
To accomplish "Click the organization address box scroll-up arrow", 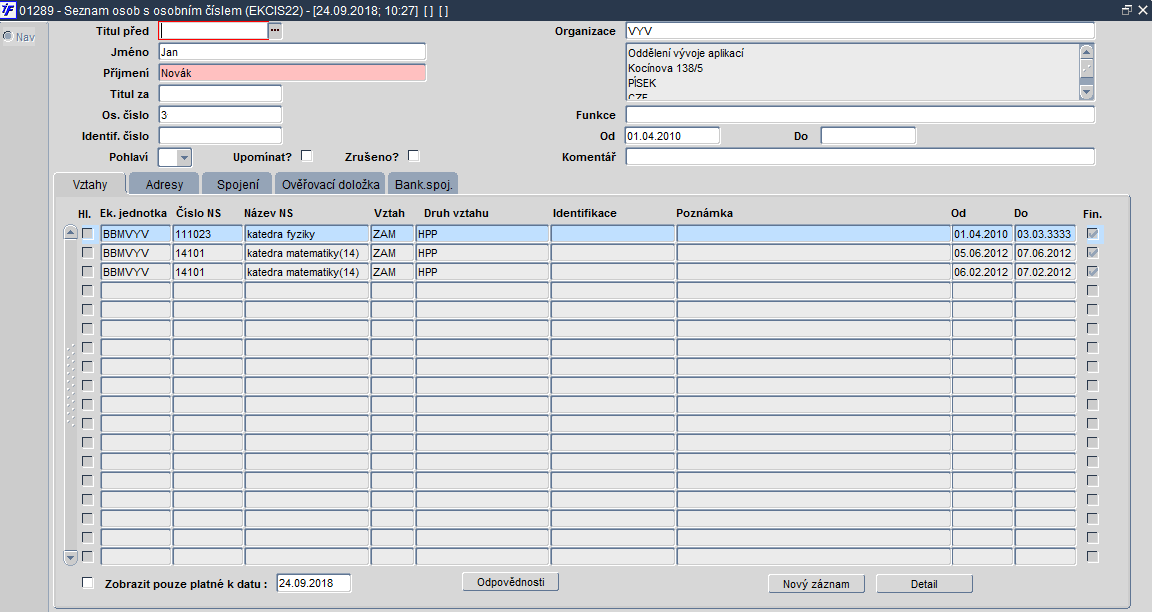I will pyautogui.click(x=1087, y=51).
